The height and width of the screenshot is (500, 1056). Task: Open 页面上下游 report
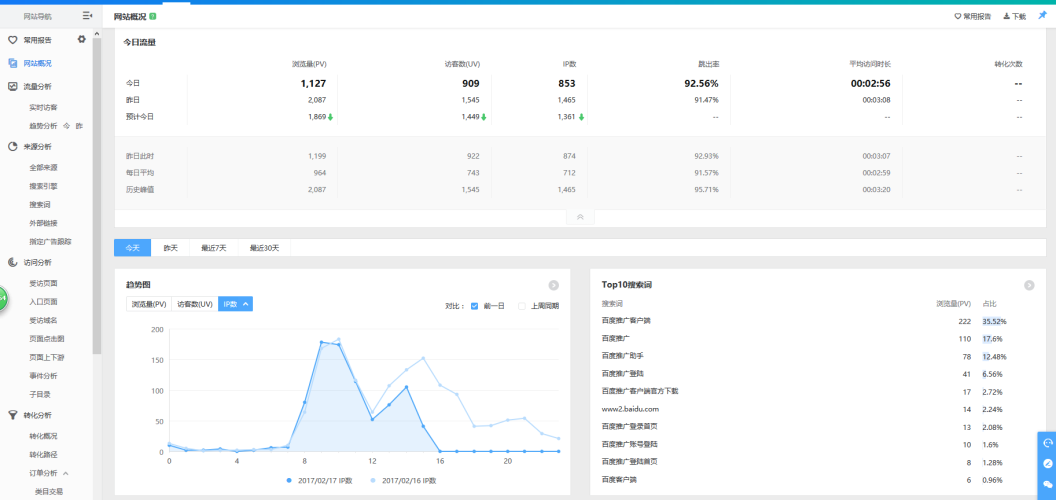(46, 357)
